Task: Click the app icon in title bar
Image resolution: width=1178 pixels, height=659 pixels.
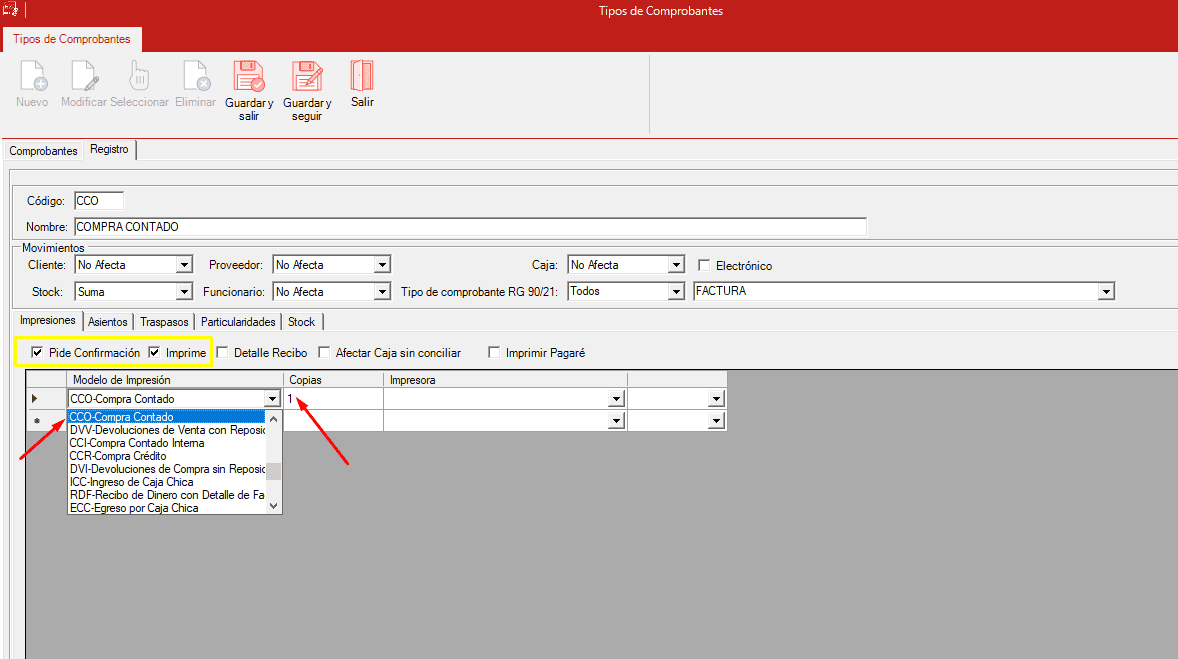Action: [10, 9]
